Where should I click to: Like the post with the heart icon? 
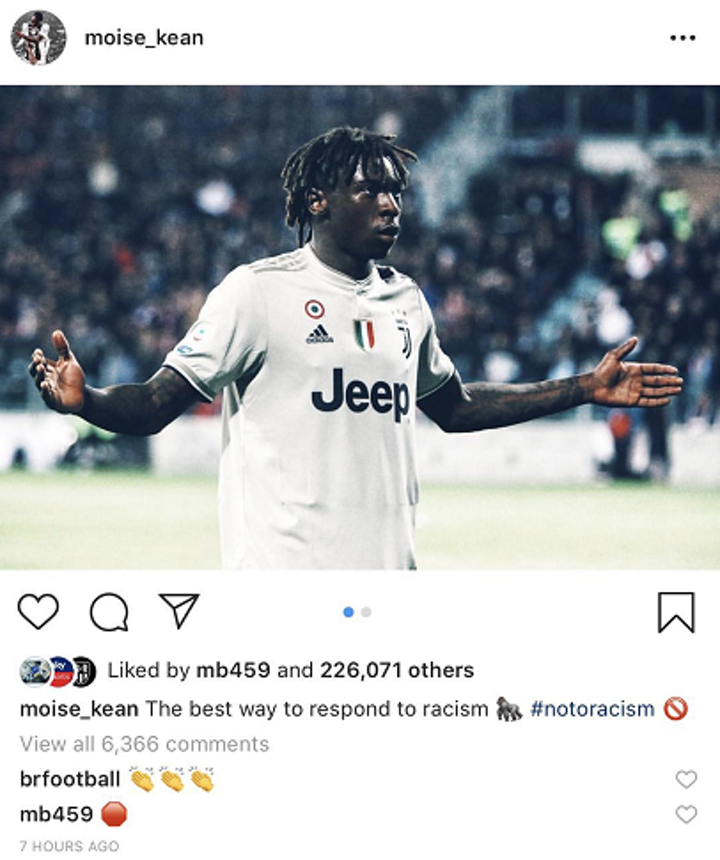[x=38, y=611]
